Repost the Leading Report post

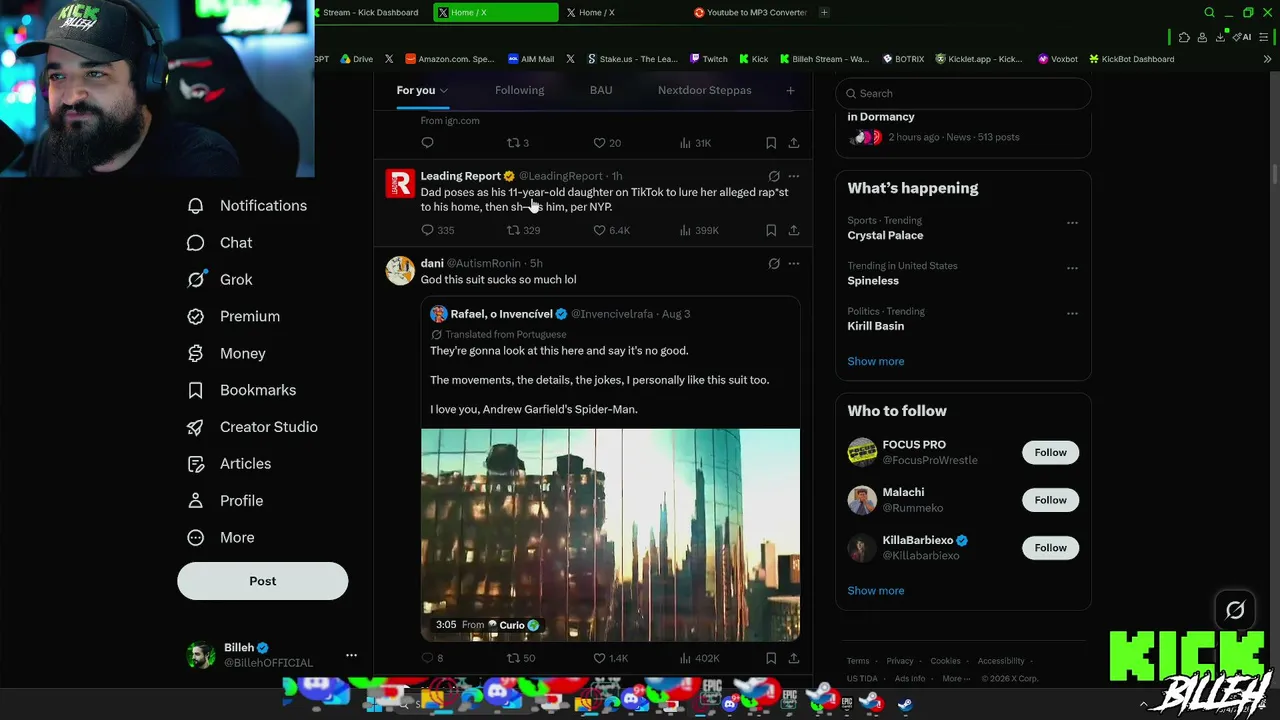pyautogui.click(x=523, y=230)
